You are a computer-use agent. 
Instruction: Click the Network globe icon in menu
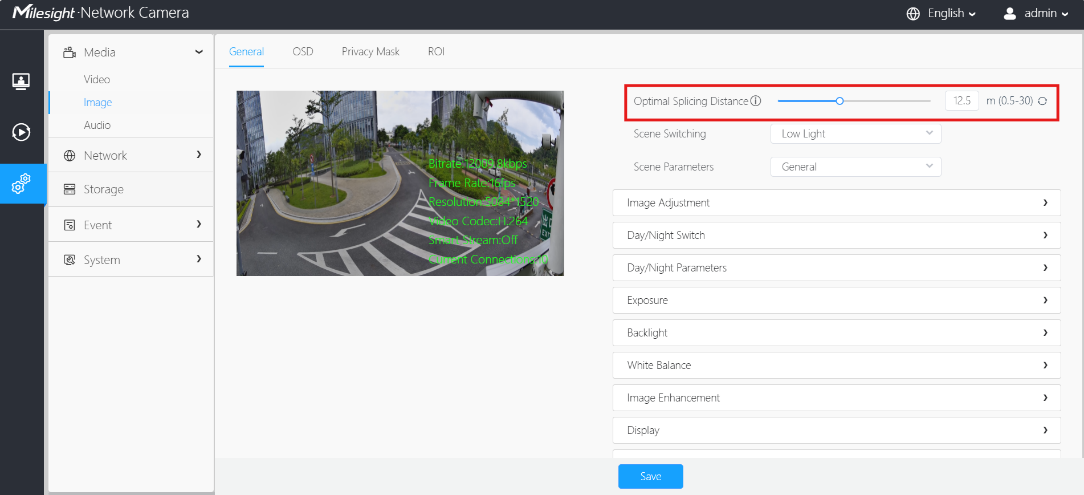69,156
